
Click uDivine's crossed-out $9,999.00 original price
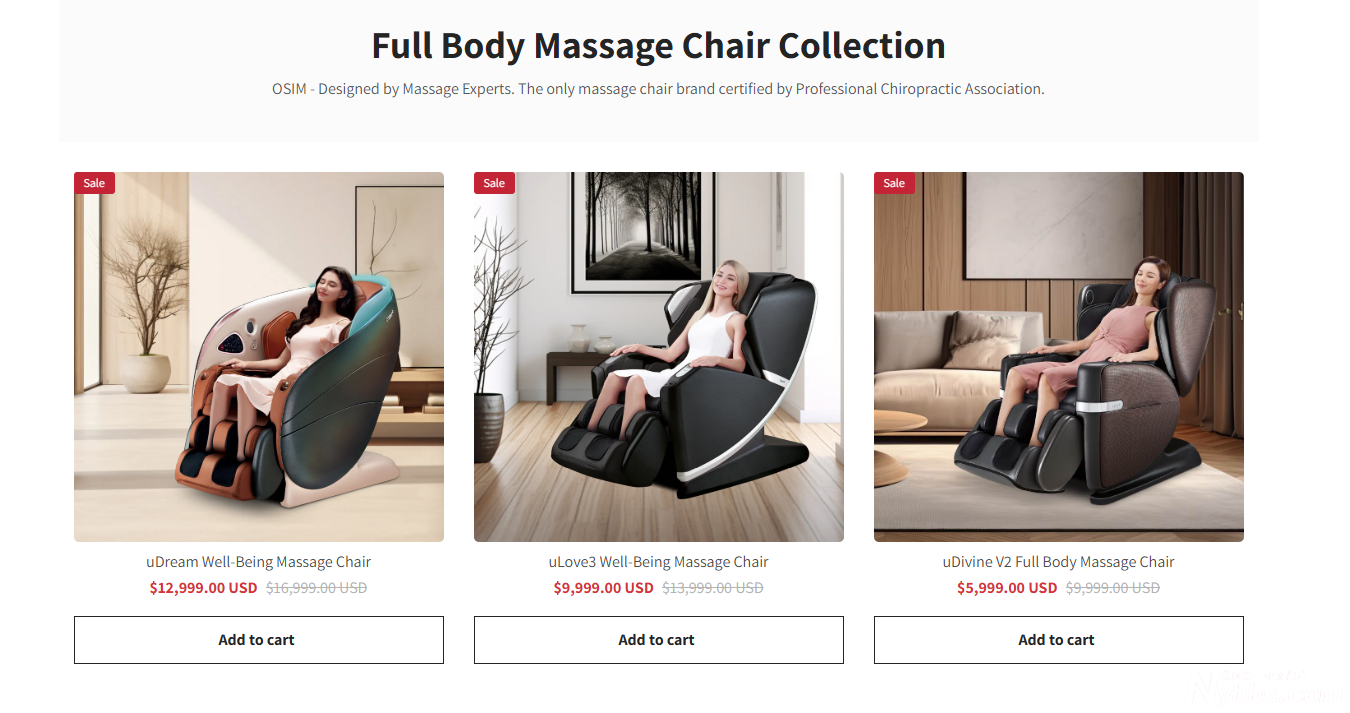1113,588
